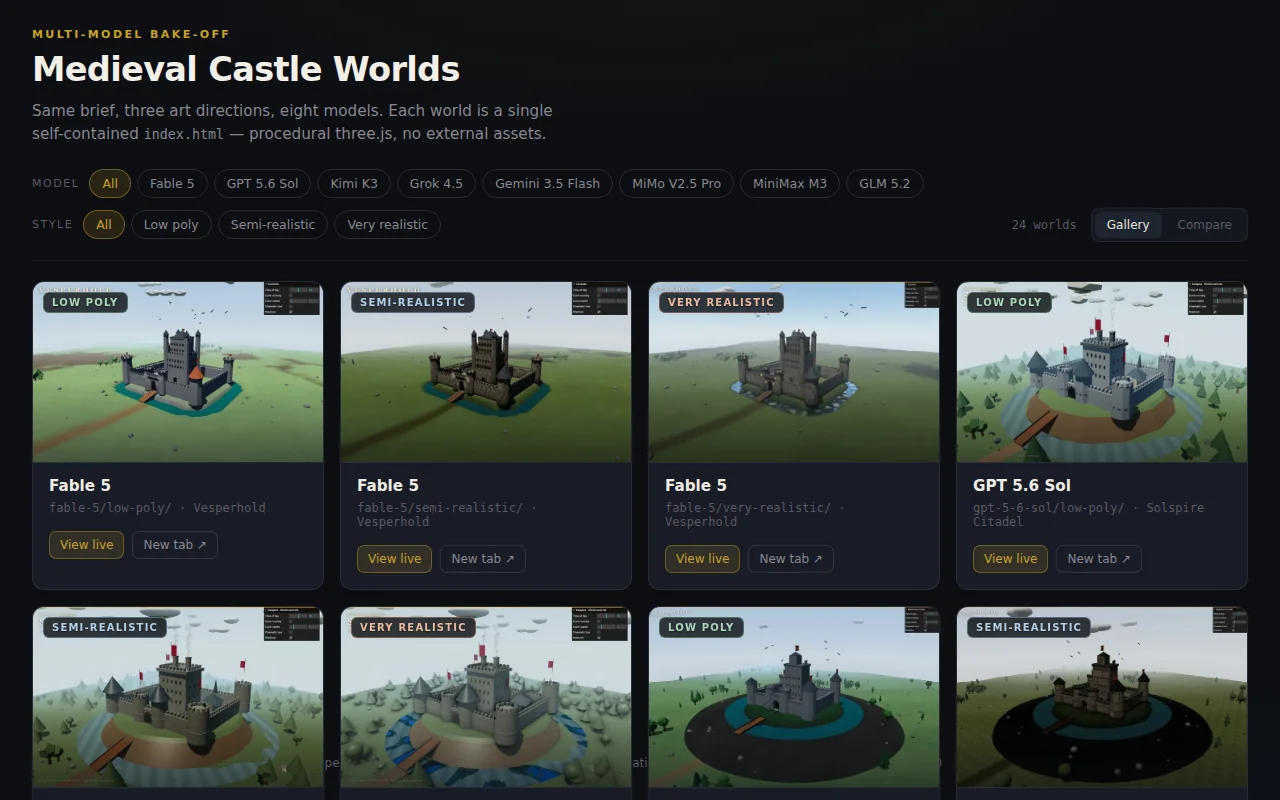This screenshot has width=1280, height=800.
Task: Open second-row very realistic castle with blue moat
Action: pyautogui.click(x=486, y=697)
